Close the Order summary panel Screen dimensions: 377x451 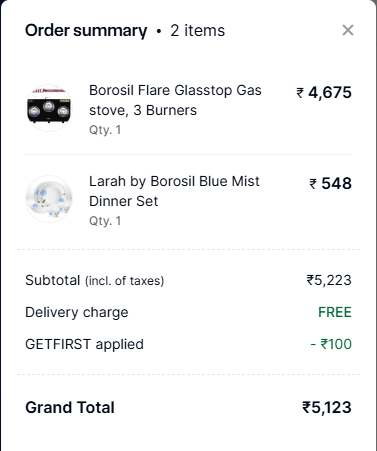pos(348,30)
